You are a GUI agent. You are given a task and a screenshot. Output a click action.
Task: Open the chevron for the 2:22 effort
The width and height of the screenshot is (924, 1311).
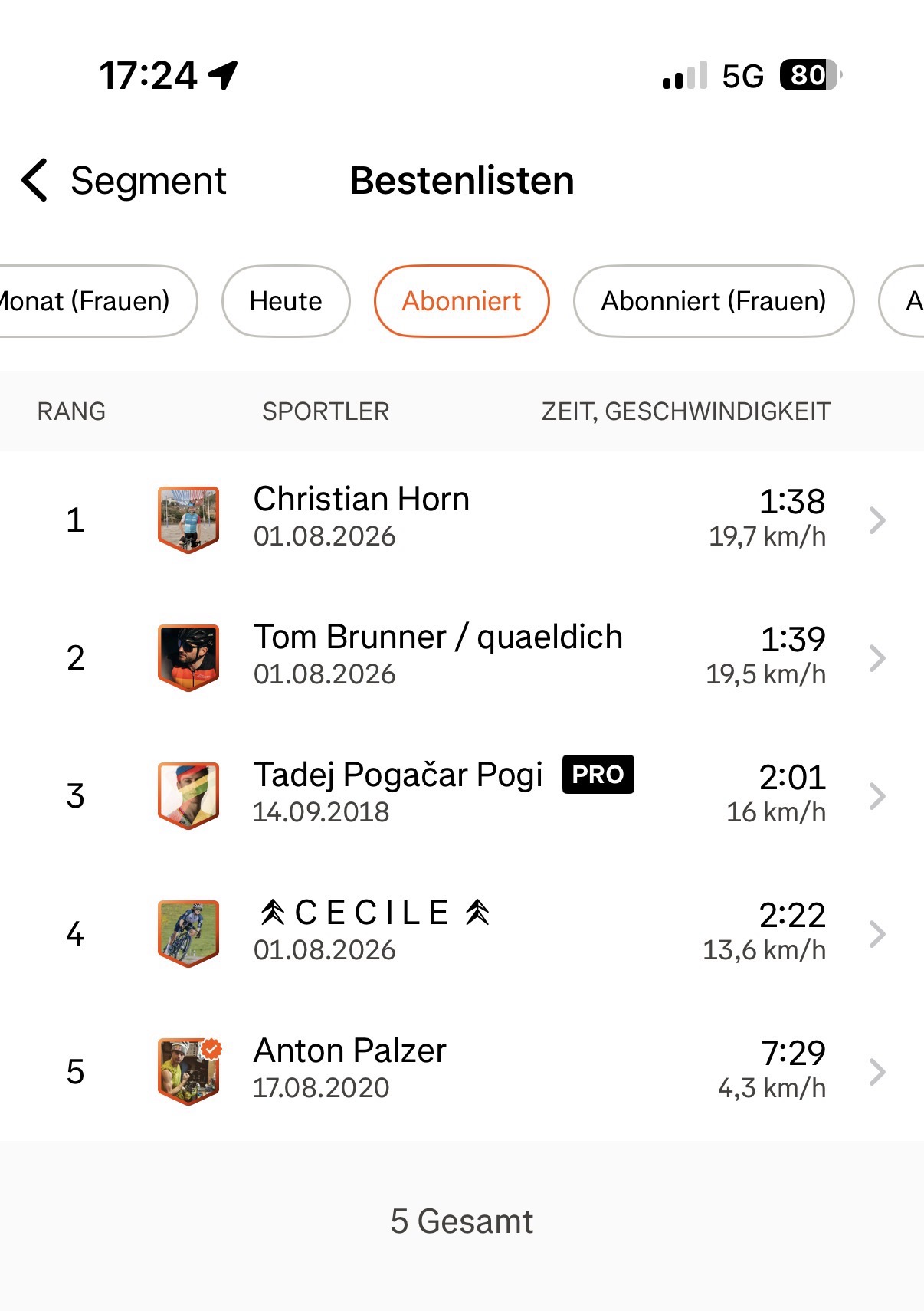pos(877,934)
